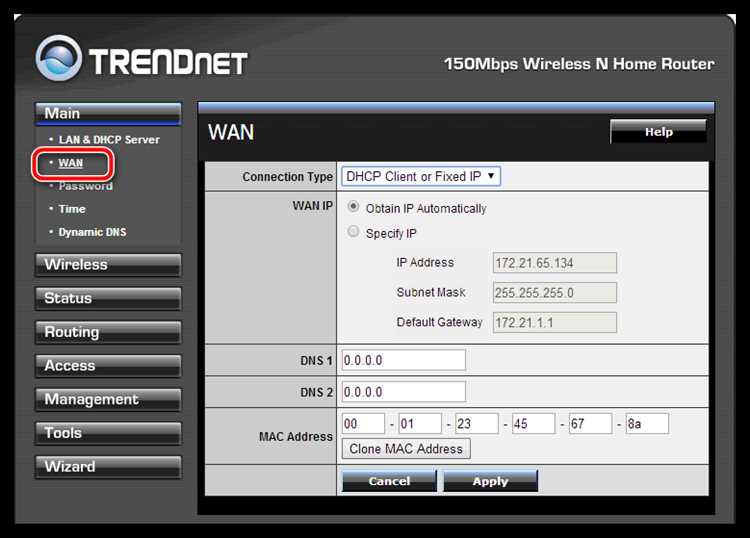Click the TRENDnet globe logo icon
The height and width of the screenshot is (538, 750).
pos(59,58)
